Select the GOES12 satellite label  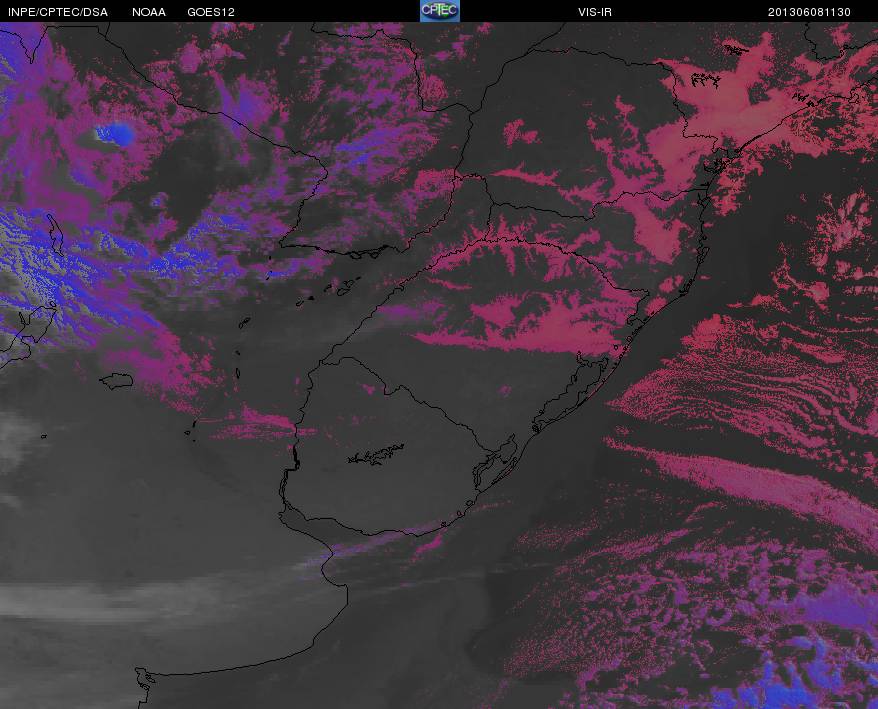(x=211, y=12)
